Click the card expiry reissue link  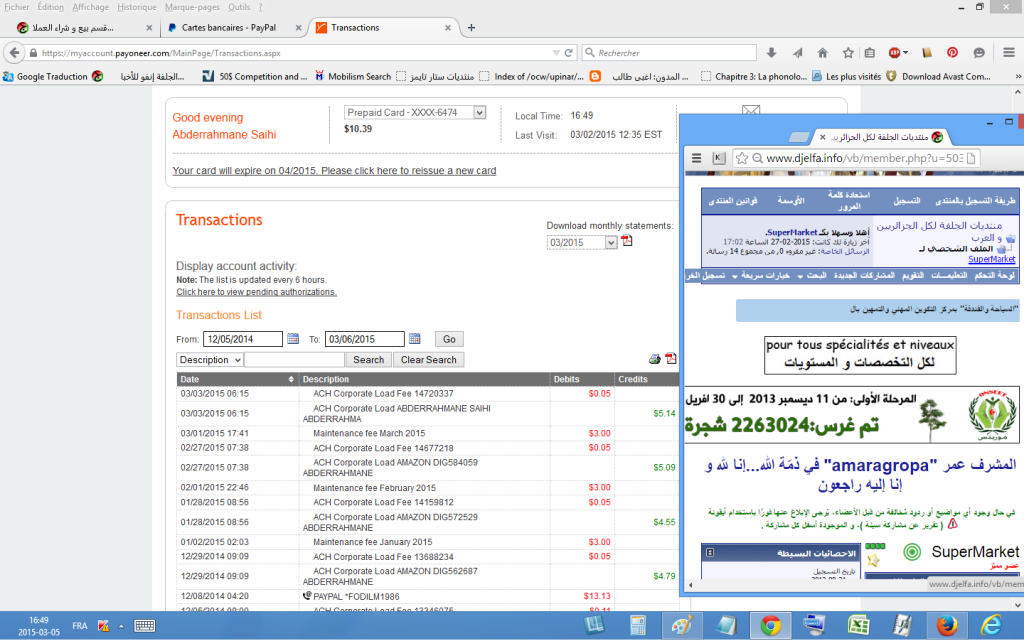click(x=334, y=170)
